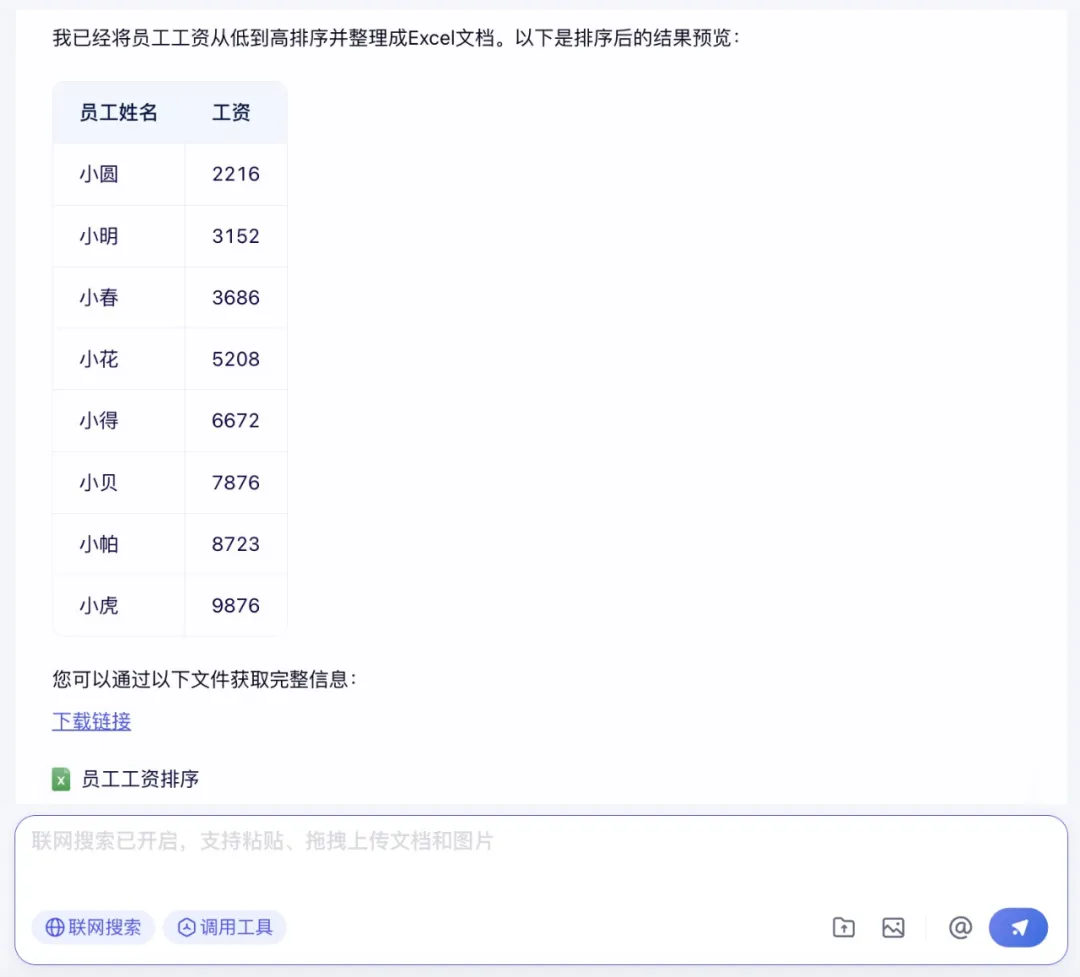Toggle the 联网搜索 web search option
Screen dimensions: 1080x977
[93, 927]
